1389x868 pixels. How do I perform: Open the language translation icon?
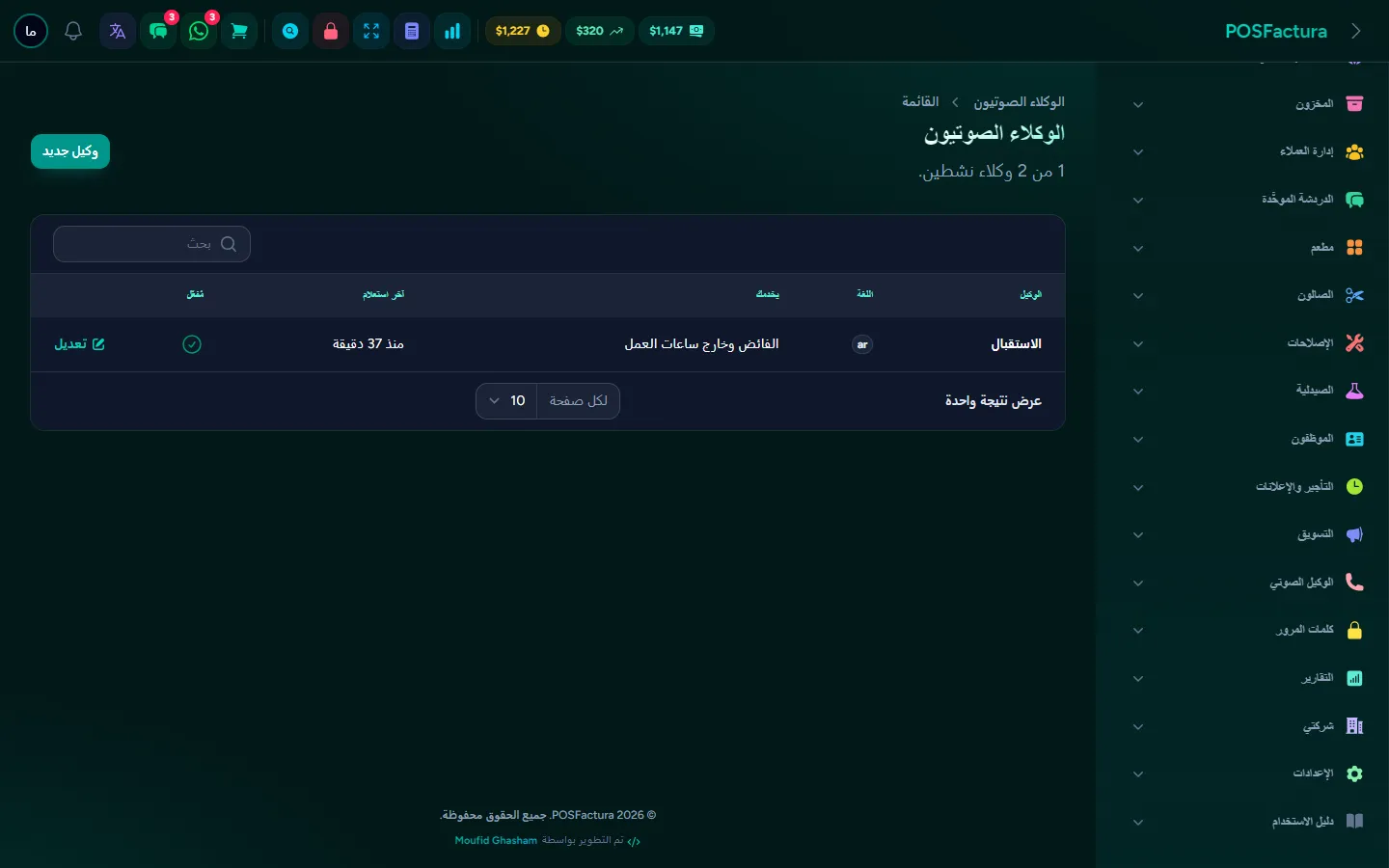click(118, 31)
